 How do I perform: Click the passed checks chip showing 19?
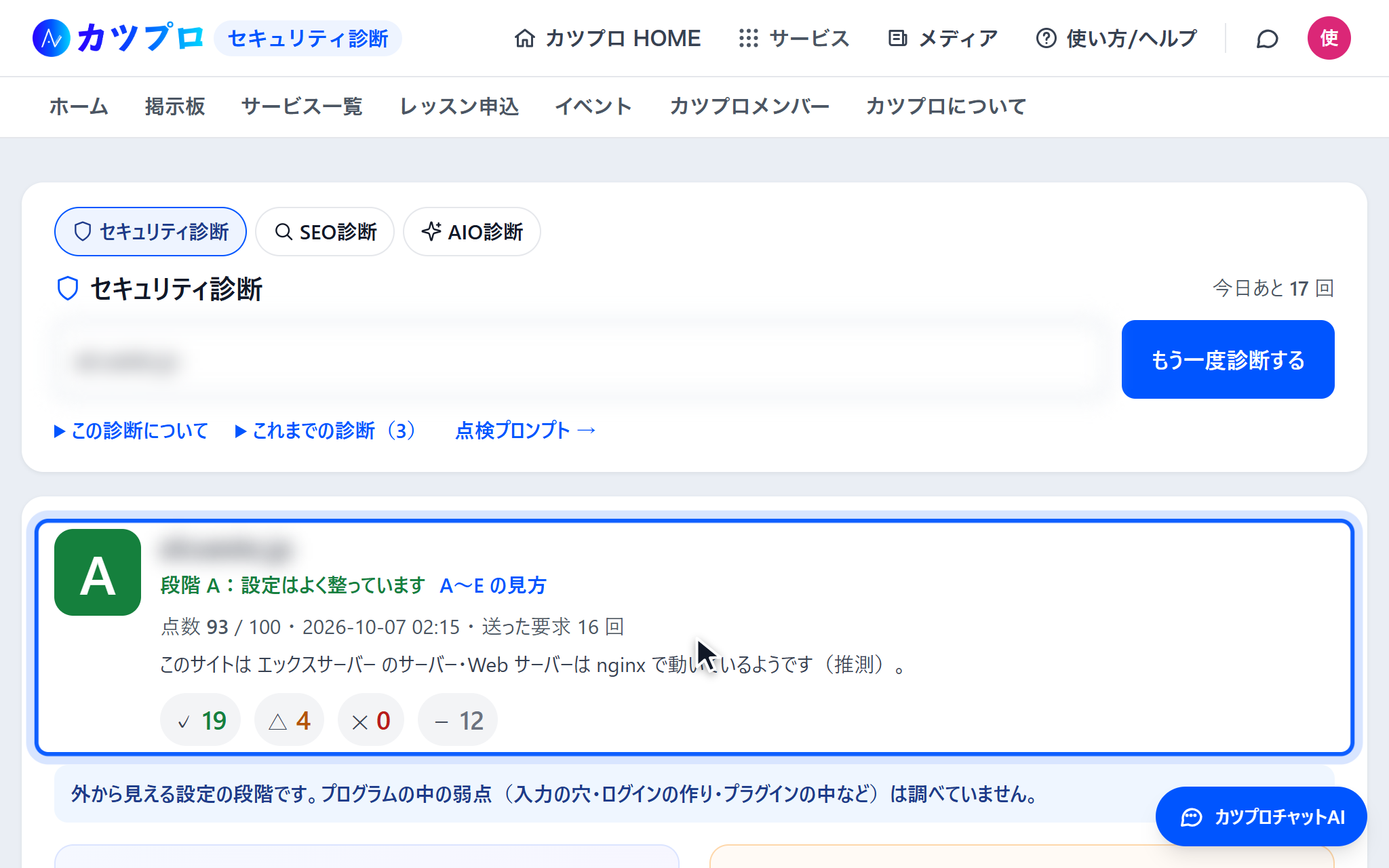point(201,720)
